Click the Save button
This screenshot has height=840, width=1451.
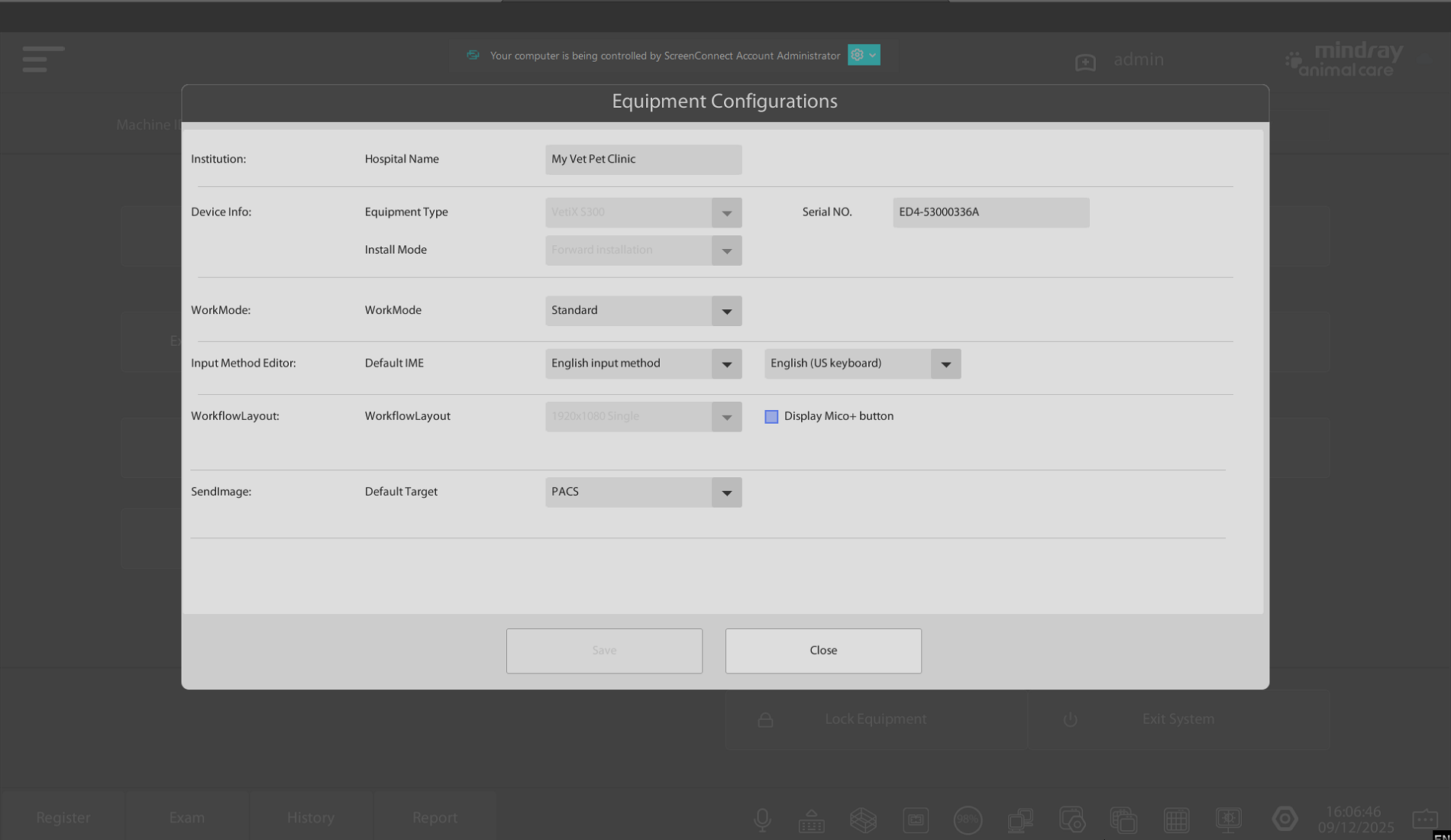[604, 651]
